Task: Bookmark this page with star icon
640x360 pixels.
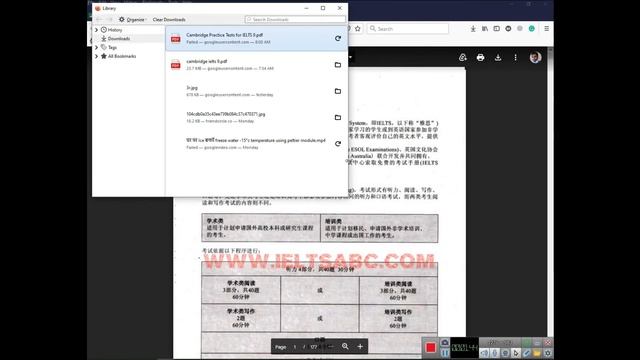Action: pyautogui.click(x=358, y=29)
